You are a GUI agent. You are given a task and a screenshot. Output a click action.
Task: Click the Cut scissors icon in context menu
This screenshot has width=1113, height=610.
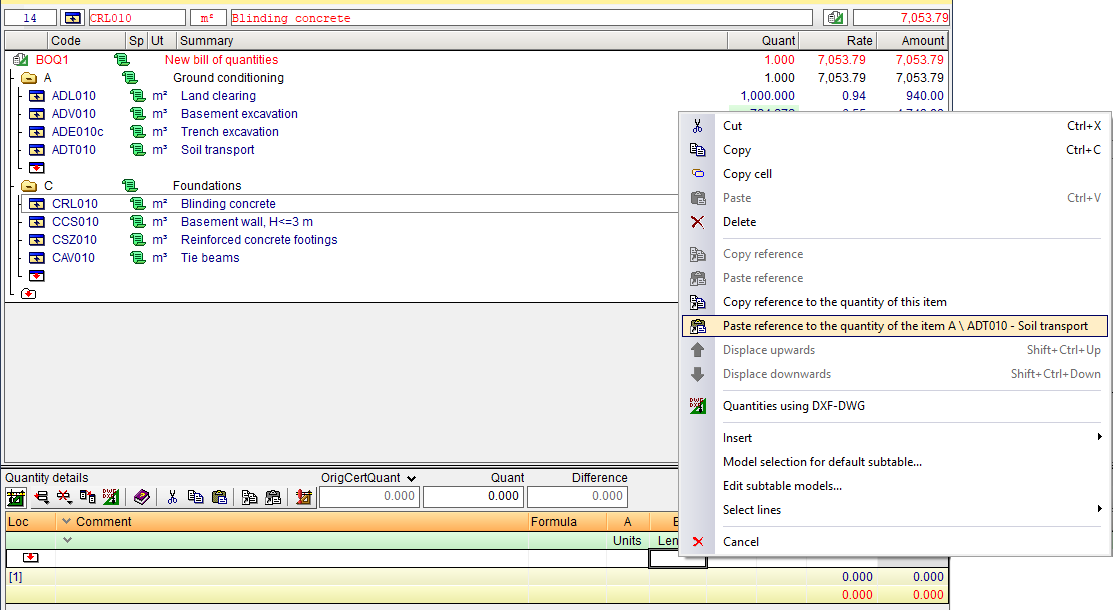tap(698, 126)
